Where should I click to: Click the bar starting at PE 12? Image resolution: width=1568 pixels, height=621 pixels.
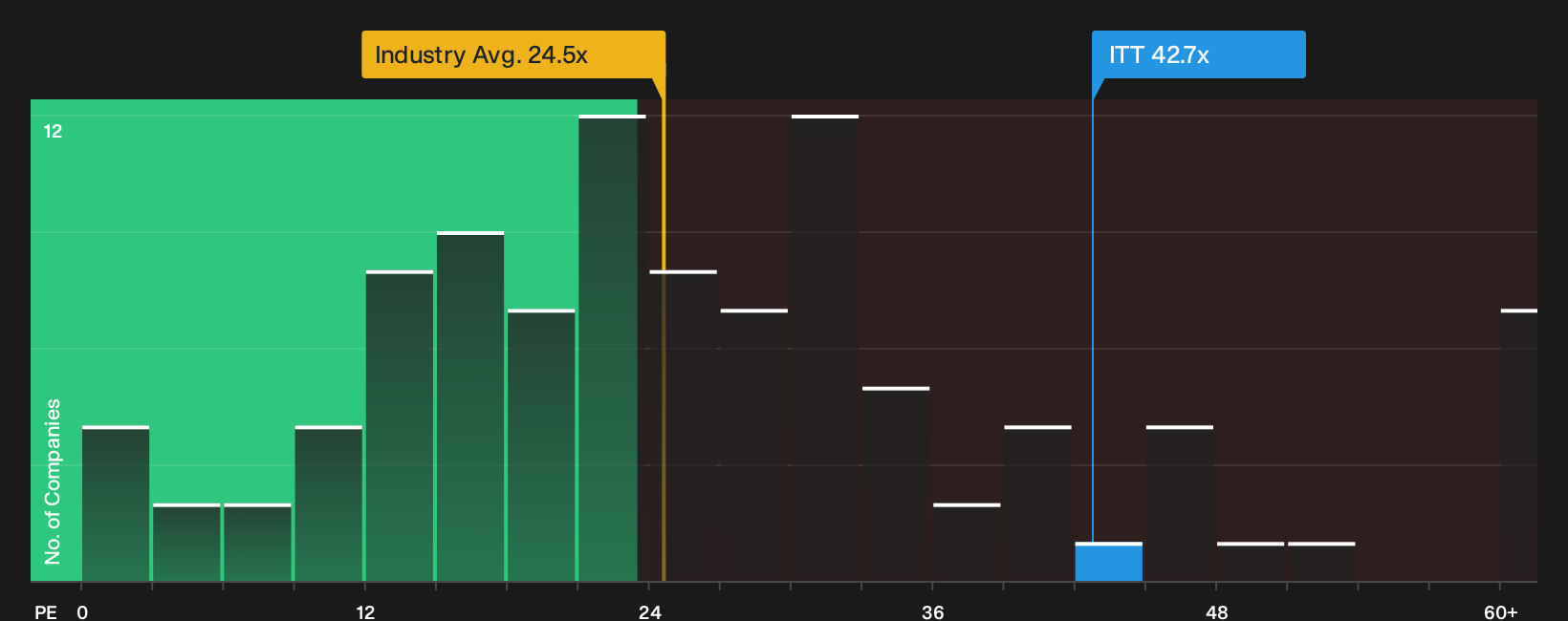click(x=400, y=426)
